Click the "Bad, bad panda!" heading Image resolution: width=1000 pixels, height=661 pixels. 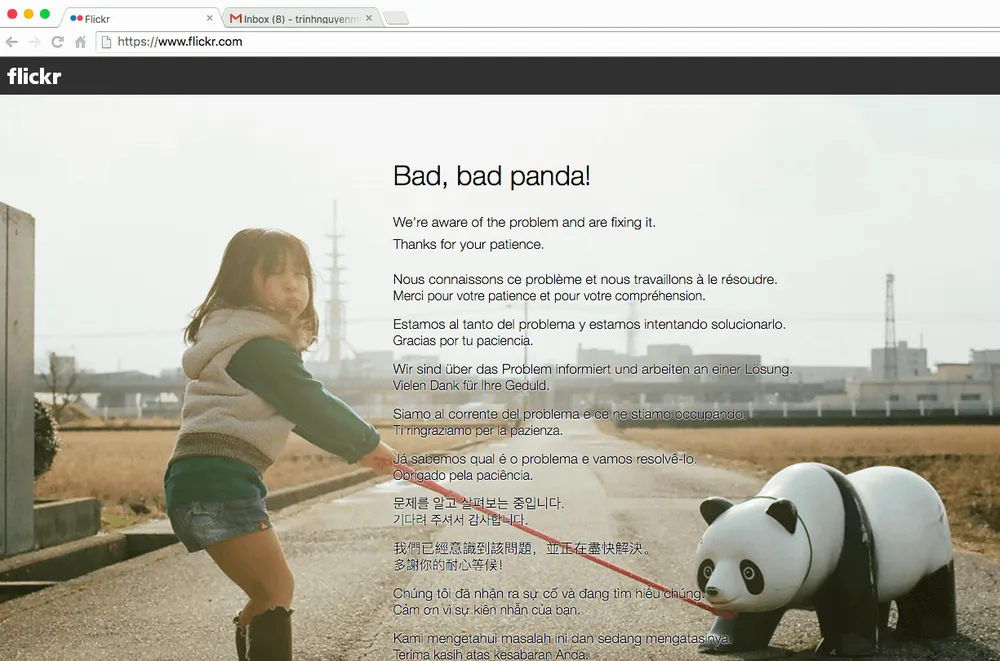pyautogui.click(x=491, y=177)
